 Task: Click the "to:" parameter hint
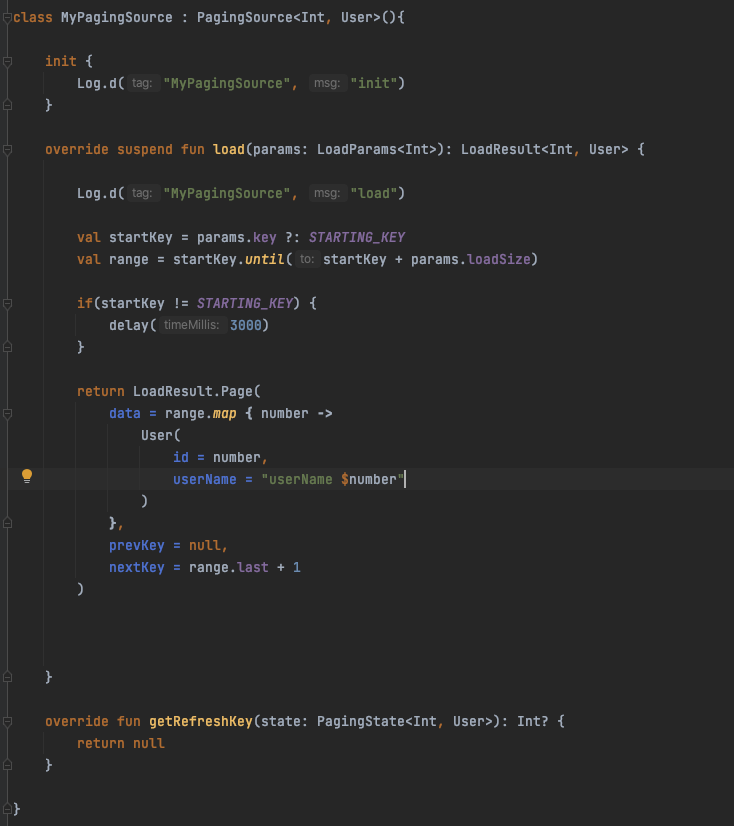pos(307,259)
